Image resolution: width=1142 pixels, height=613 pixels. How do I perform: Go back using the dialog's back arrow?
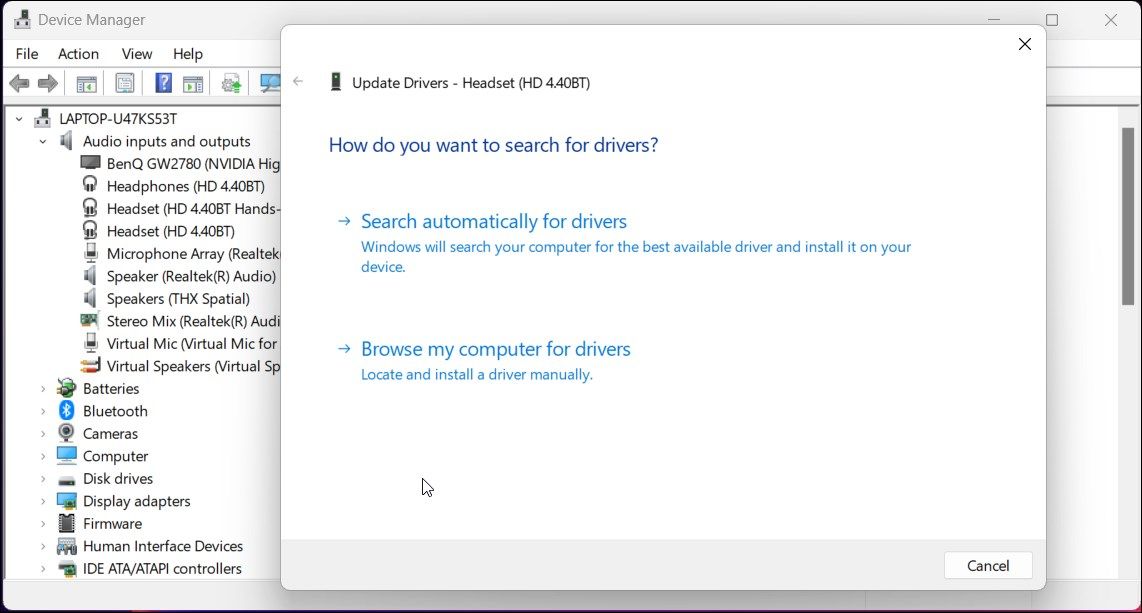point(298,82)
